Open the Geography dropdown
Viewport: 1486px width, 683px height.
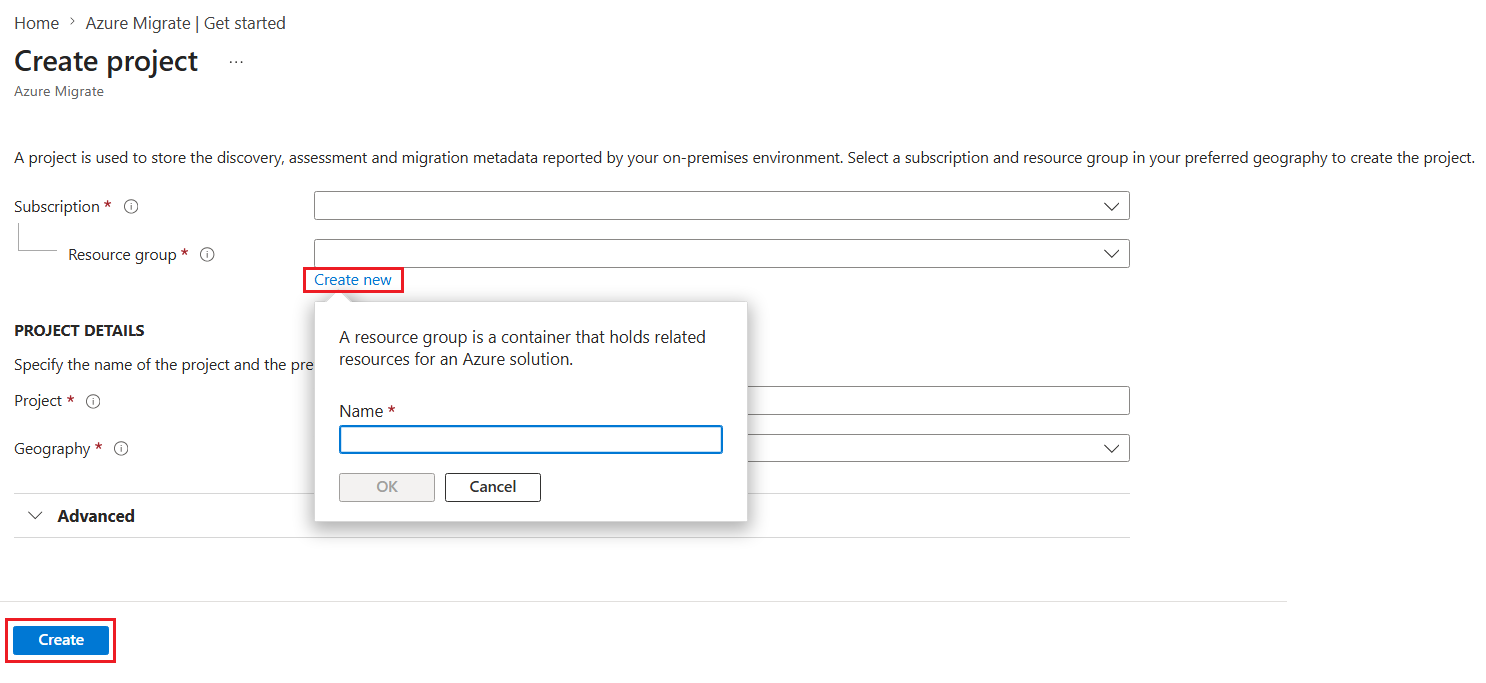click(x=938, y=448)
